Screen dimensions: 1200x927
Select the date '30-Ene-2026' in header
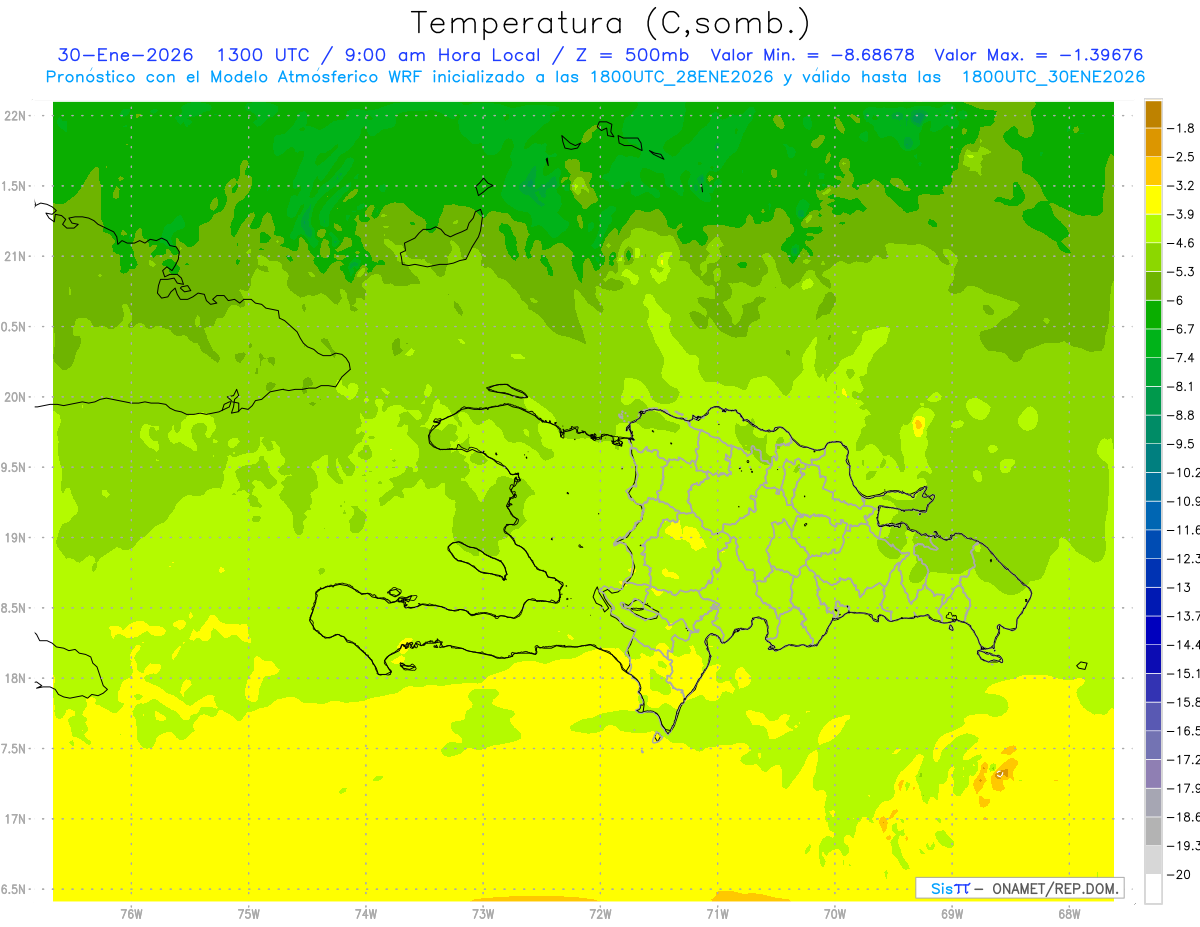126,55
